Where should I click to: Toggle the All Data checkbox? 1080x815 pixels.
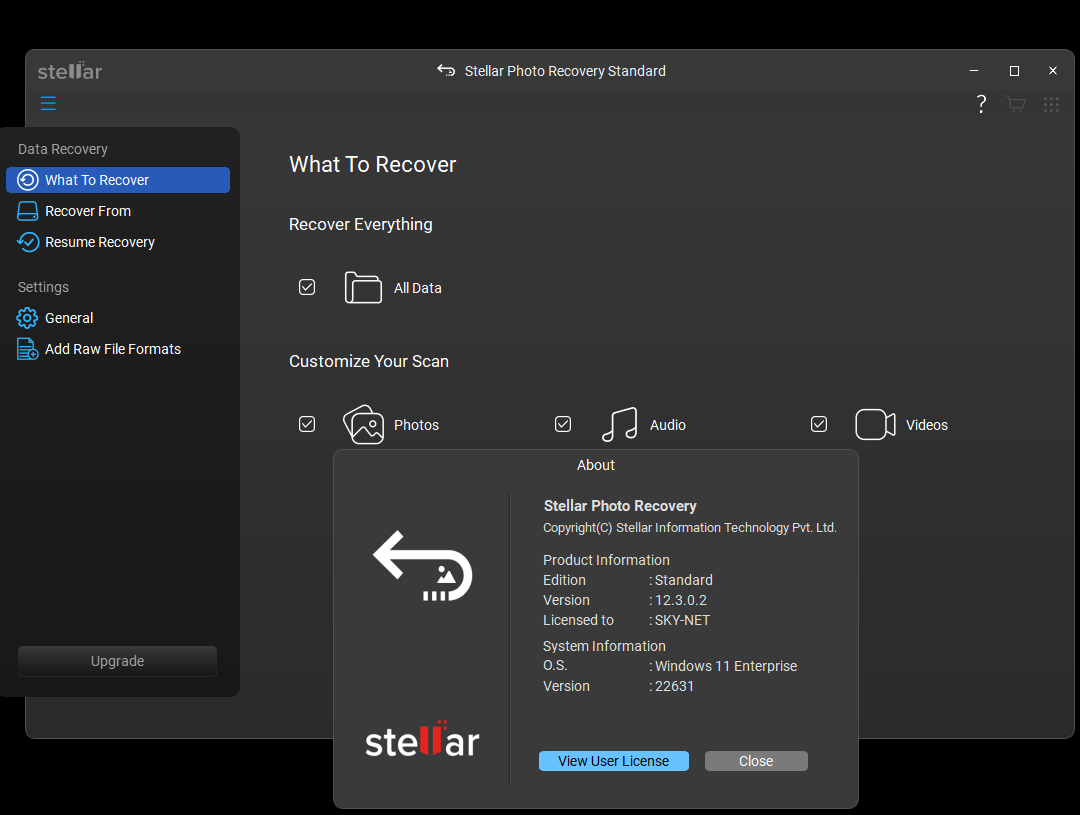pos(307,287)
